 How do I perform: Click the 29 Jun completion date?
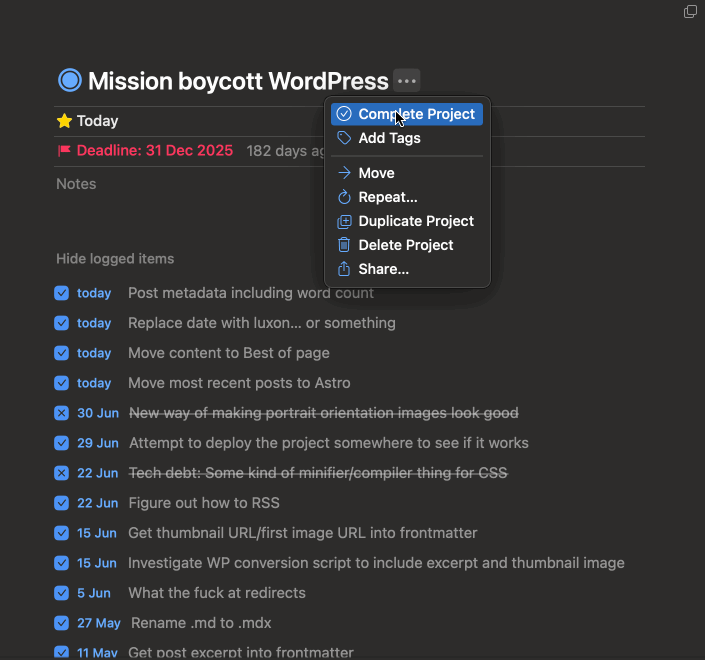tap(98, 443)
